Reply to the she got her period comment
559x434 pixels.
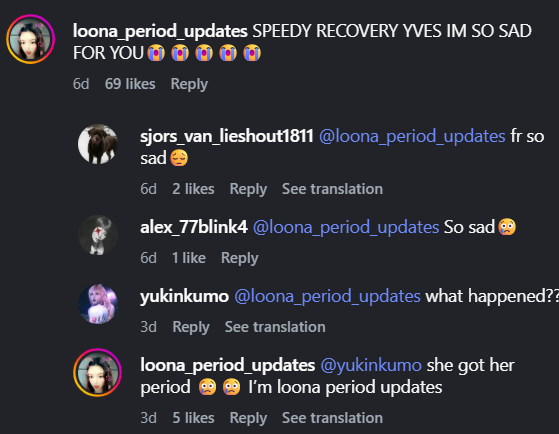(248, 418)
